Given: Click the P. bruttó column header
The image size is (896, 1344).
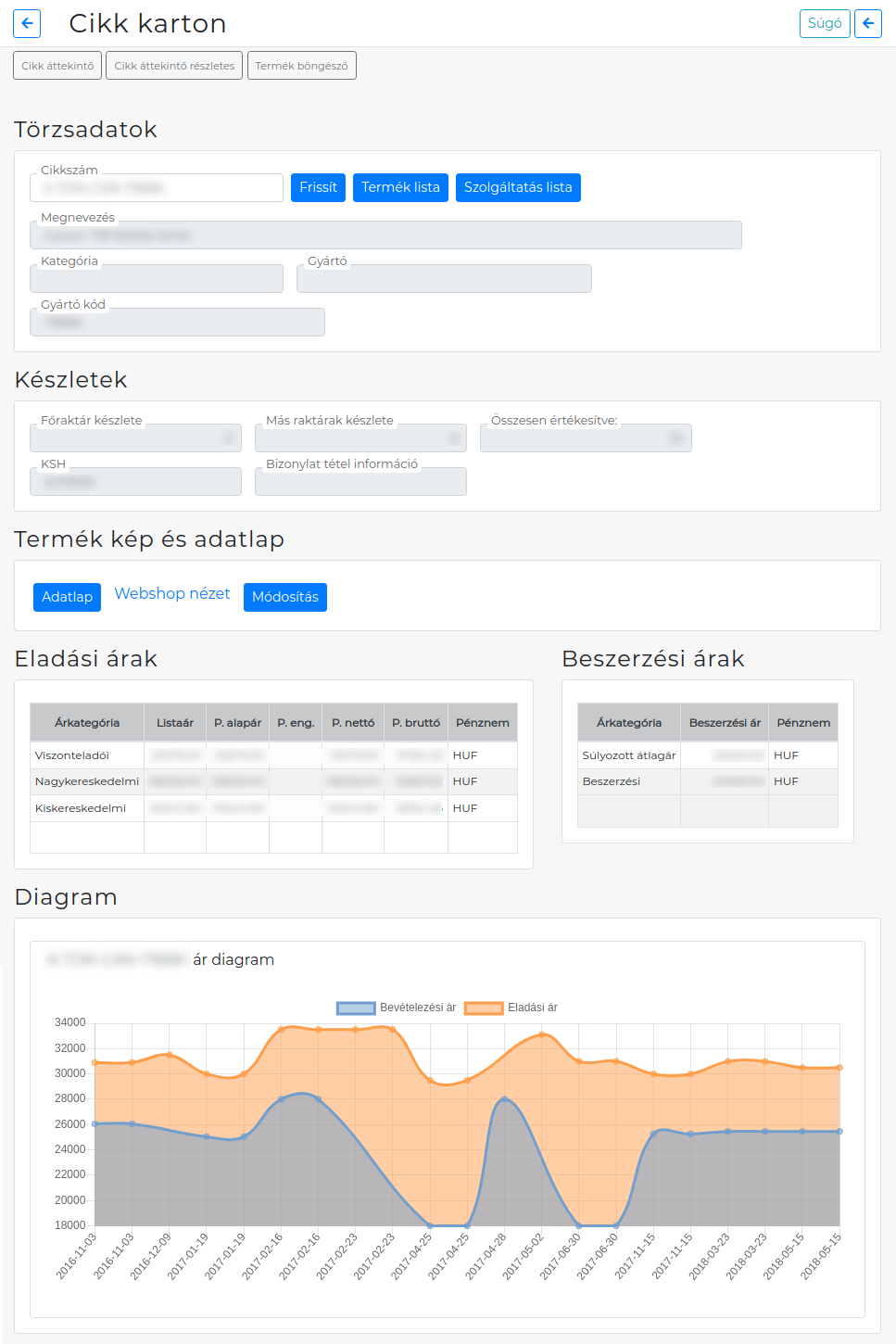Looking at the screenshot, I should pyautogui.click(x=416, y=722).
